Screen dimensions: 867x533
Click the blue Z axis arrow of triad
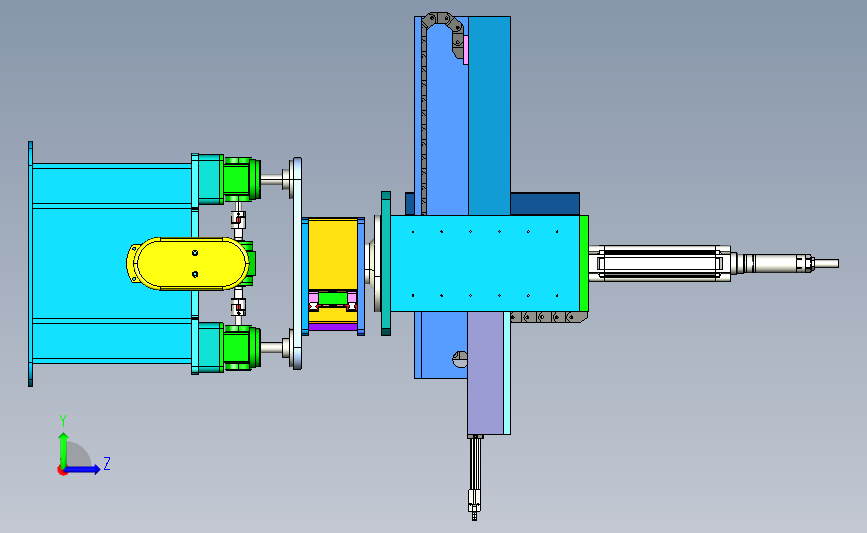pyautogui.click(x=82, y=469)
